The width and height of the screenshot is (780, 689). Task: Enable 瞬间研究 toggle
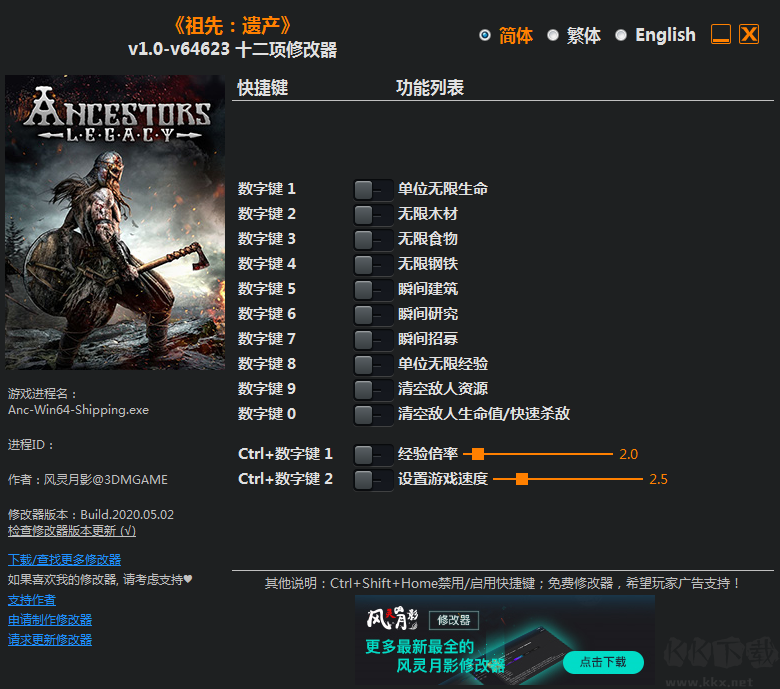point(373,314)
